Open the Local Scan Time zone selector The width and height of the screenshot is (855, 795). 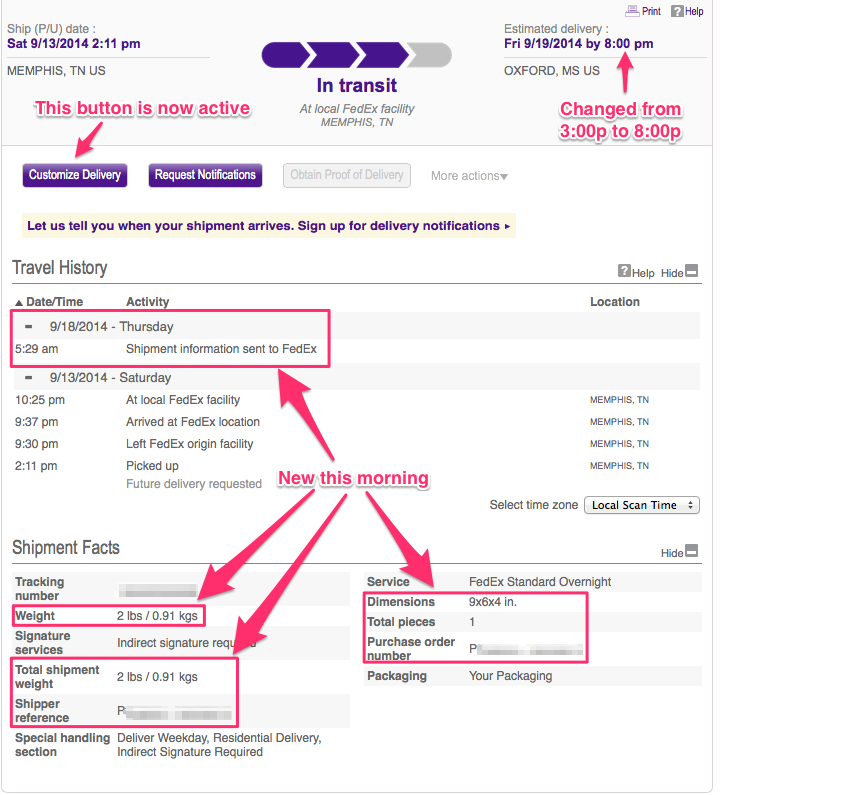pos(641,505)
